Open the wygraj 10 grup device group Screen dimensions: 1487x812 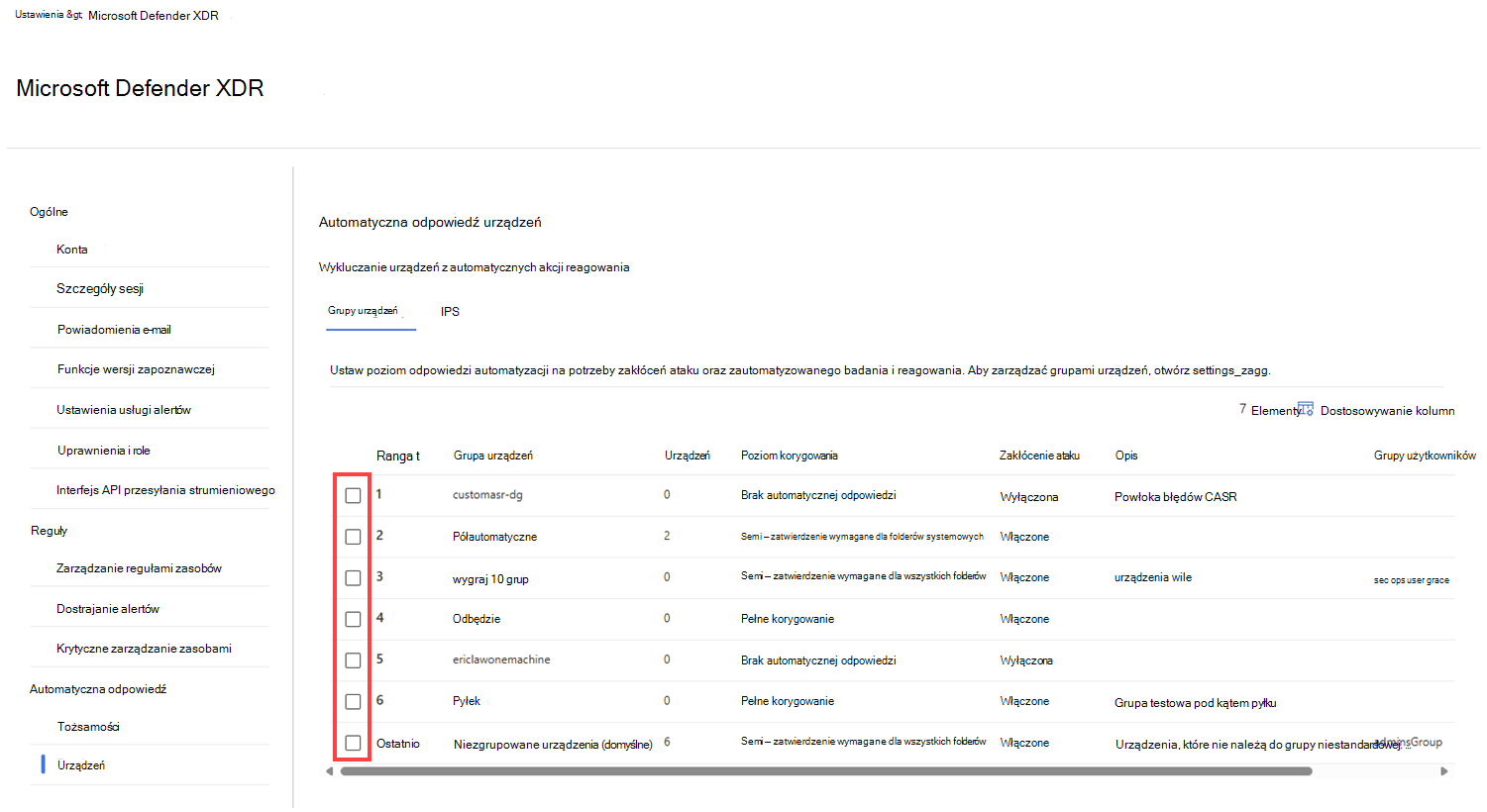[x=490, y=579]
